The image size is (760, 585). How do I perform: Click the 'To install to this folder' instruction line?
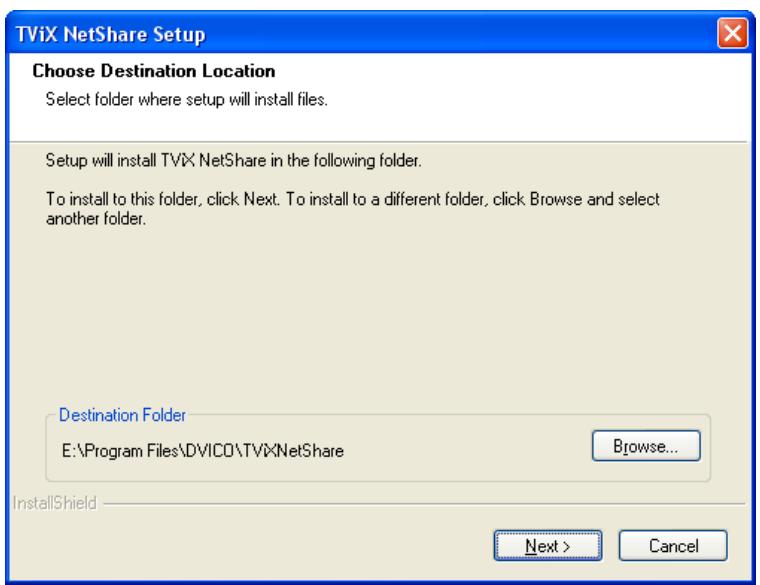[x=352, y=199]
